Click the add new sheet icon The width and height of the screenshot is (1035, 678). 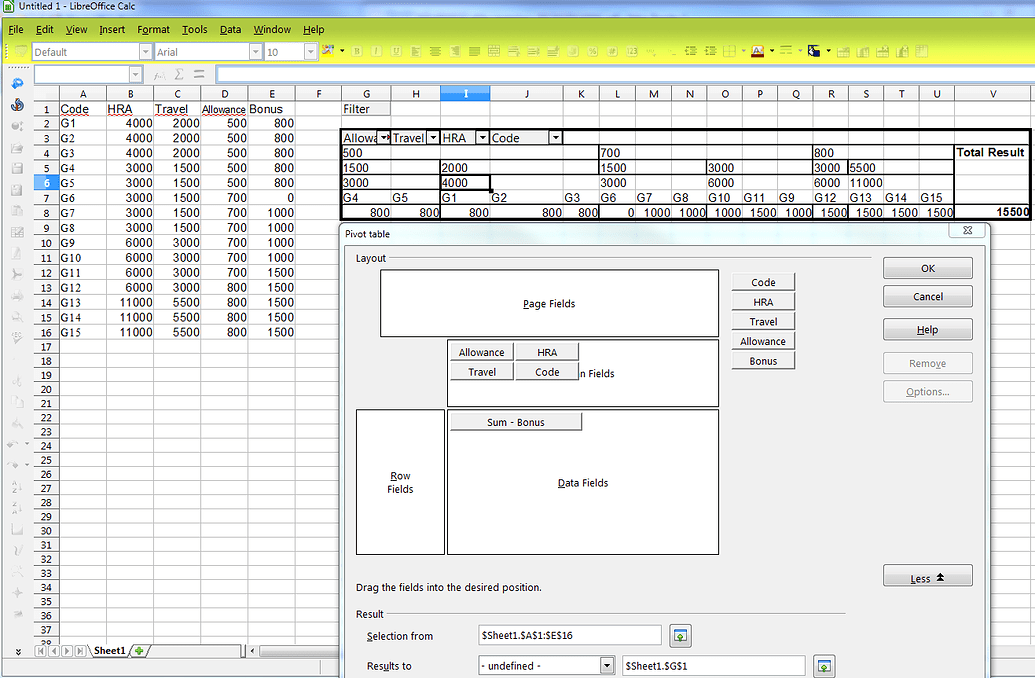point(139,651)
